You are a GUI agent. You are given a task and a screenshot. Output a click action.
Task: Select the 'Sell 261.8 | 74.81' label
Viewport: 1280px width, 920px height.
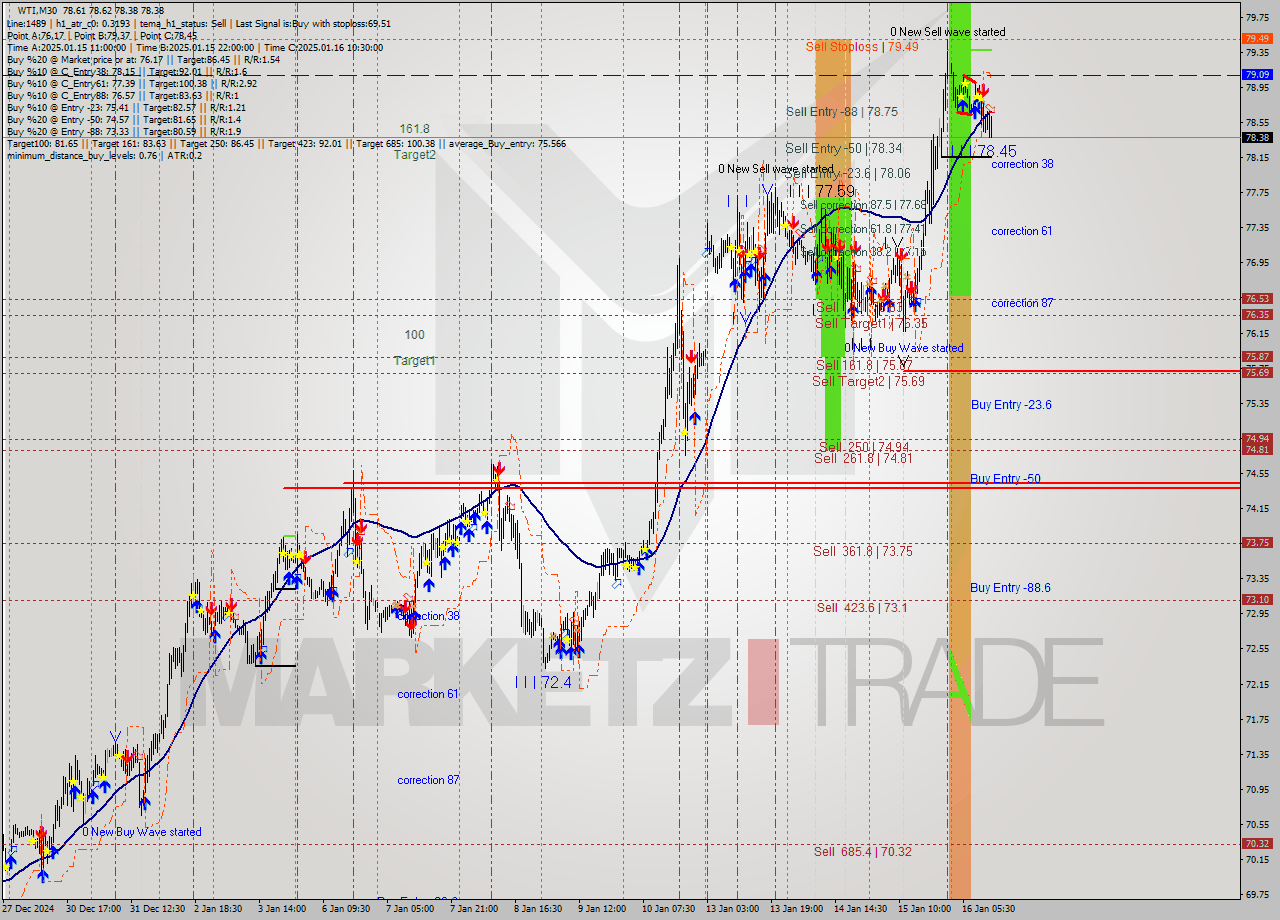point(863,458)
